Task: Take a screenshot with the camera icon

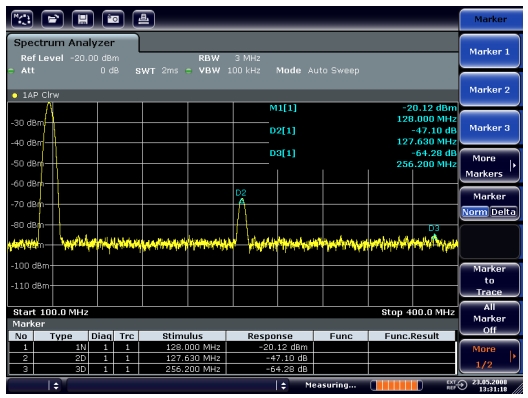Action: (x=113, y=19)
